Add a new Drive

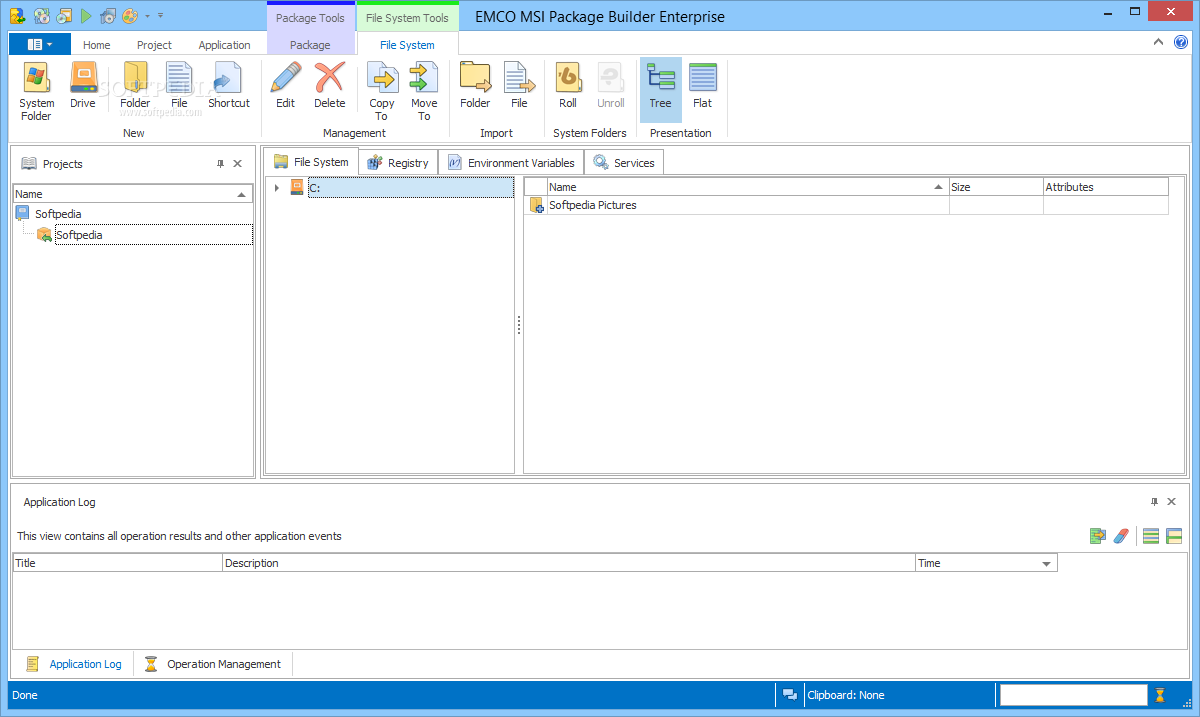pyautogui.click(x=83, y=86)
